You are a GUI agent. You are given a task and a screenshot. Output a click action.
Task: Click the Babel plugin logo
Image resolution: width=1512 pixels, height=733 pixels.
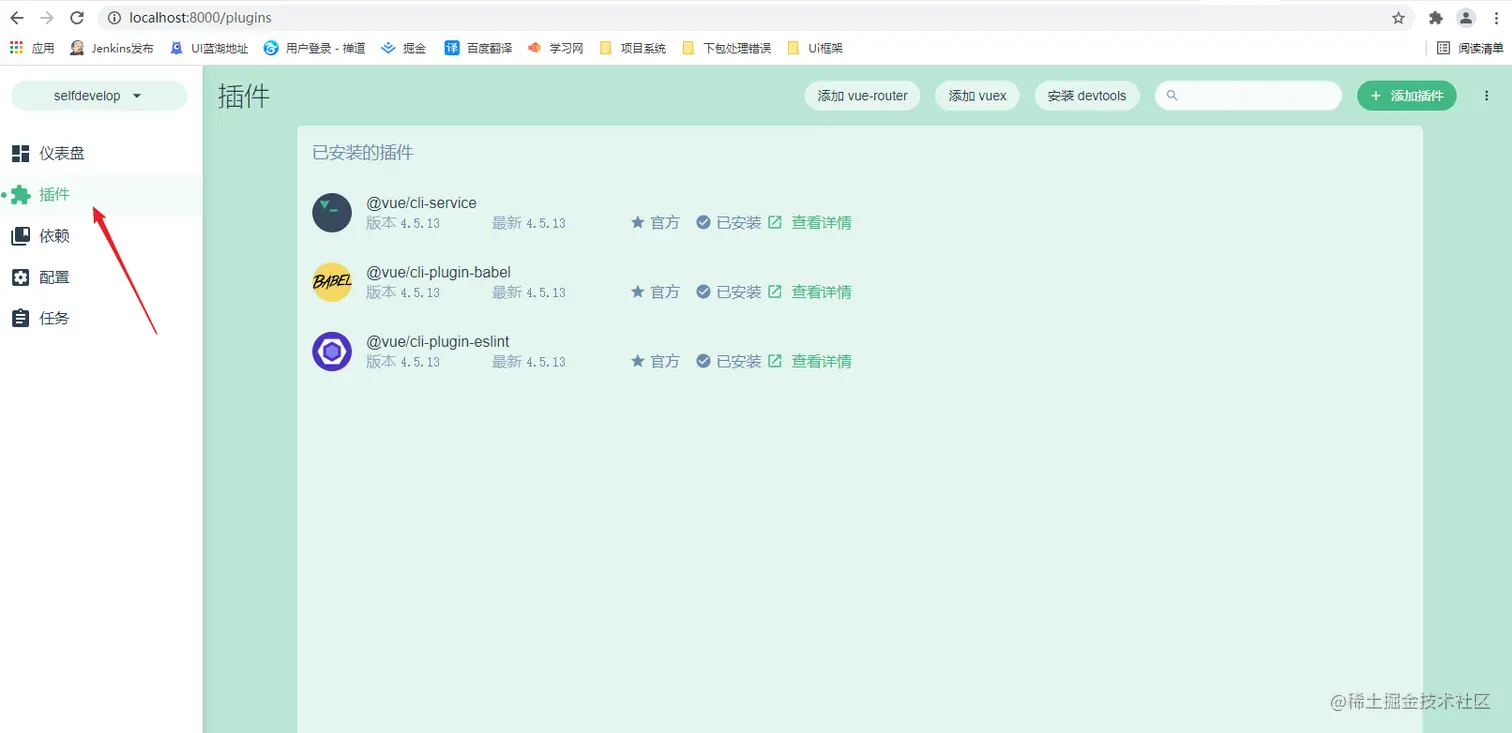332,282
